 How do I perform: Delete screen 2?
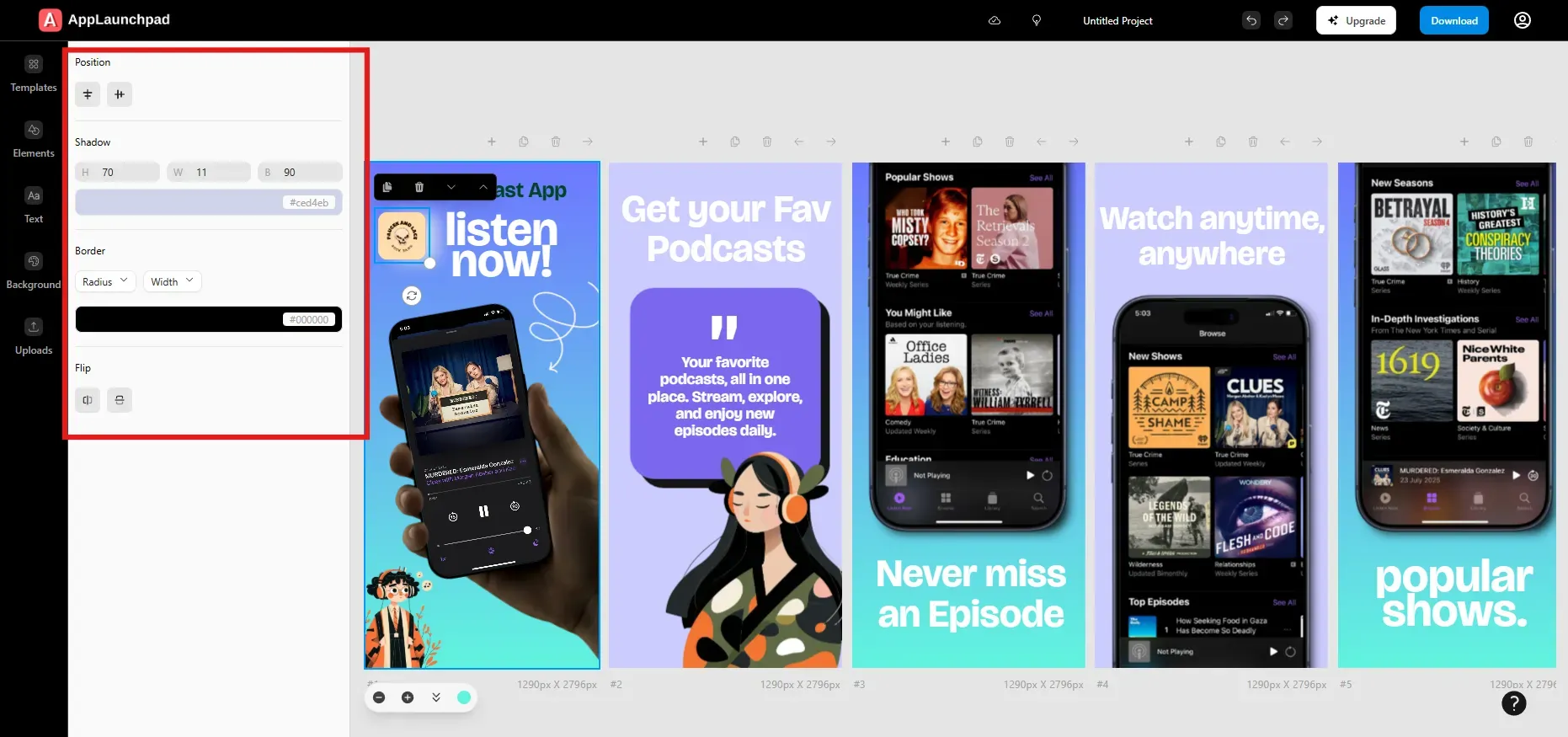click(x=767, y=142)
